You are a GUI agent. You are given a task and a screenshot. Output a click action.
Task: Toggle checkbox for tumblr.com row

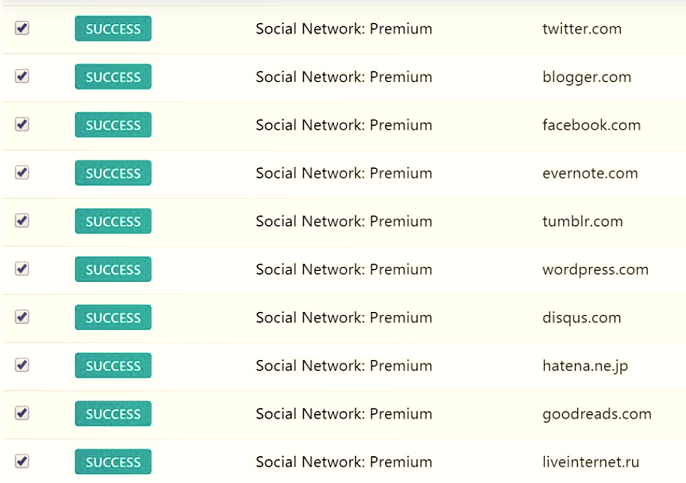(22, 220)
